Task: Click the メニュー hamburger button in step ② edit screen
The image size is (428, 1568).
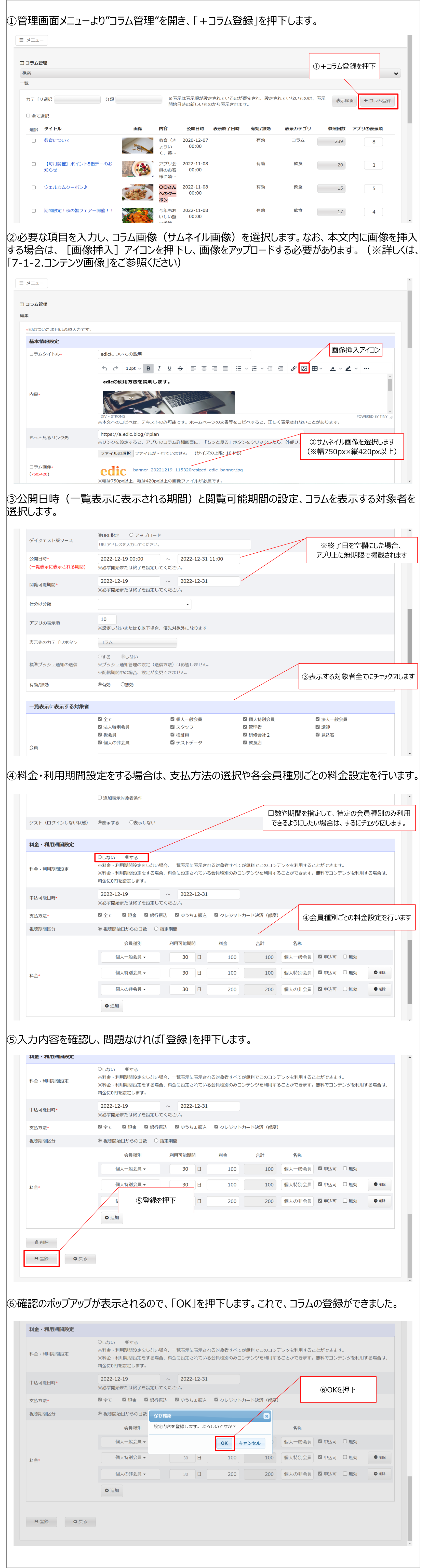Action: click(32, 283)
